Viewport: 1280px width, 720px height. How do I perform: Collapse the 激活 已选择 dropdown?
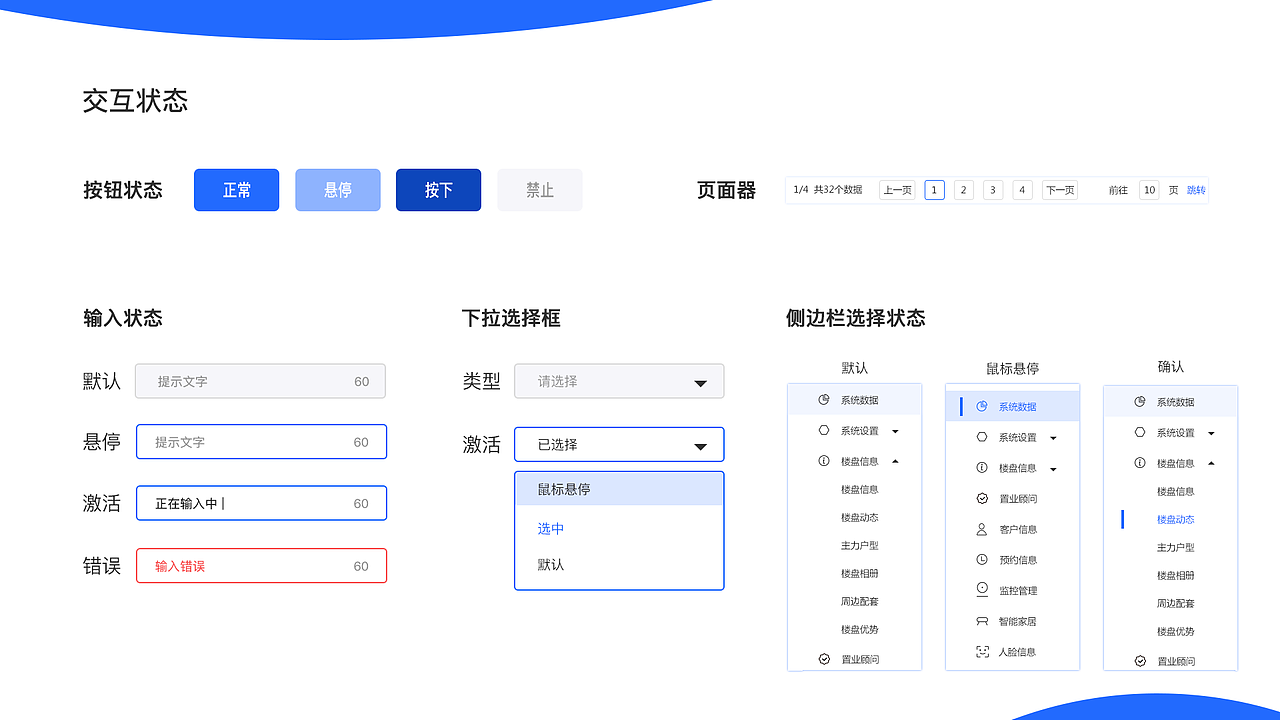(619, 445)
